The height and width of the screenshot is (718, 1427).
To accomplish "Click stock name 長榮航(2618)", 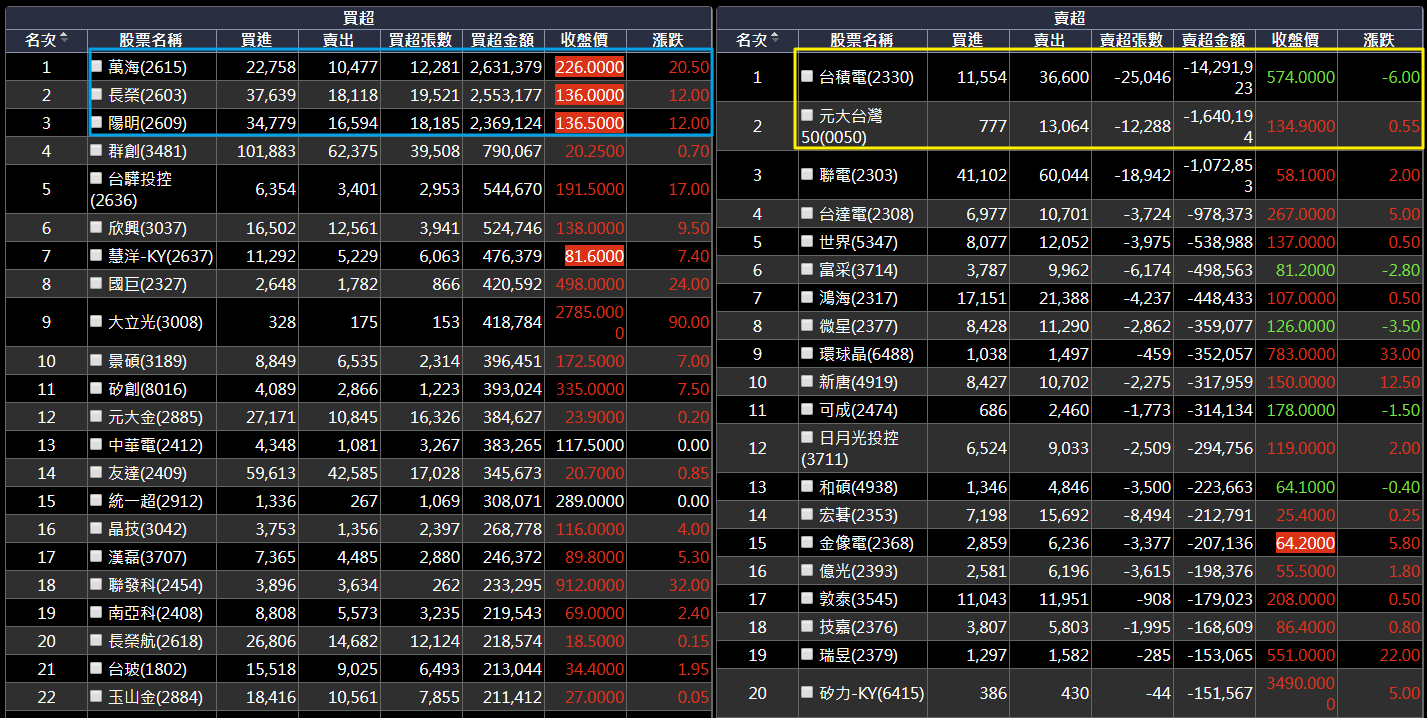I will click(x=154, y=641).
